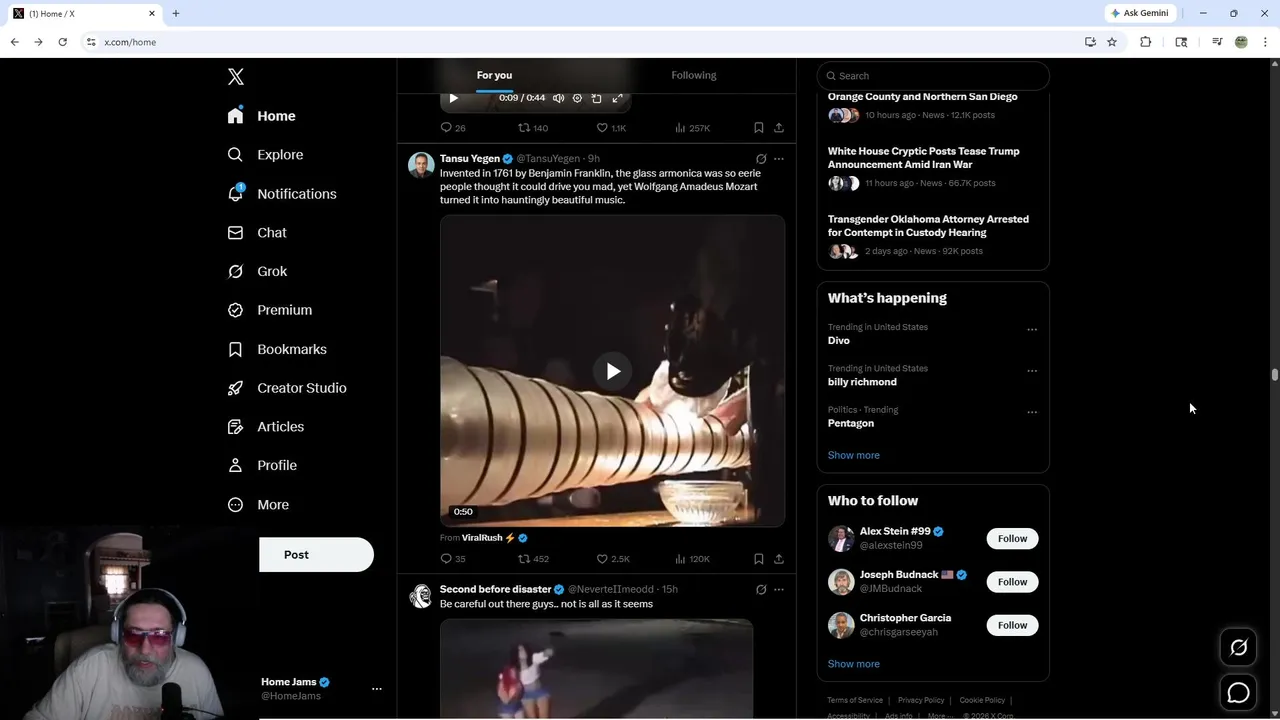
Task: Open options for Divo trend
Action: pos(1032,330)
